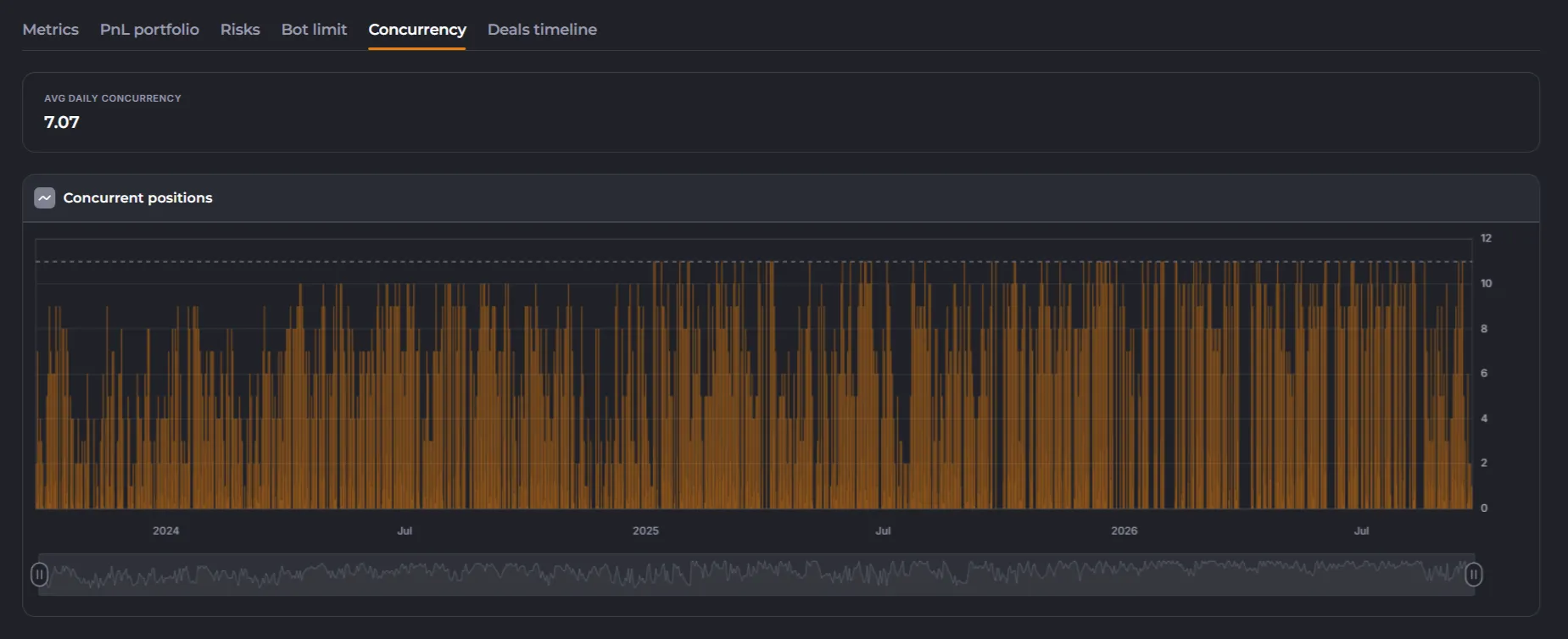Click the y-axis value 4
The height and width of the screenshot is (639, 1568).
click(x=1484, y=419)
